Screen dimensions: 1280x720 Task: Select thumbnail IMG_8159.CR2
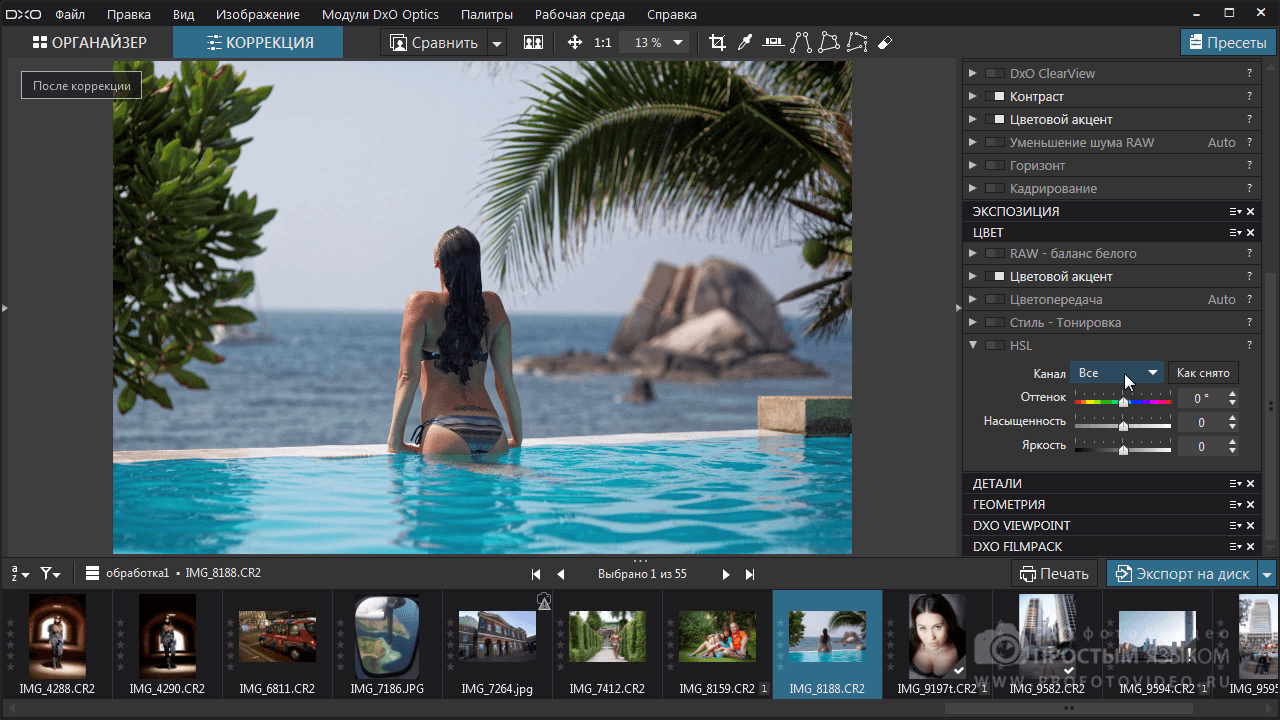click(x=717, y=644)
